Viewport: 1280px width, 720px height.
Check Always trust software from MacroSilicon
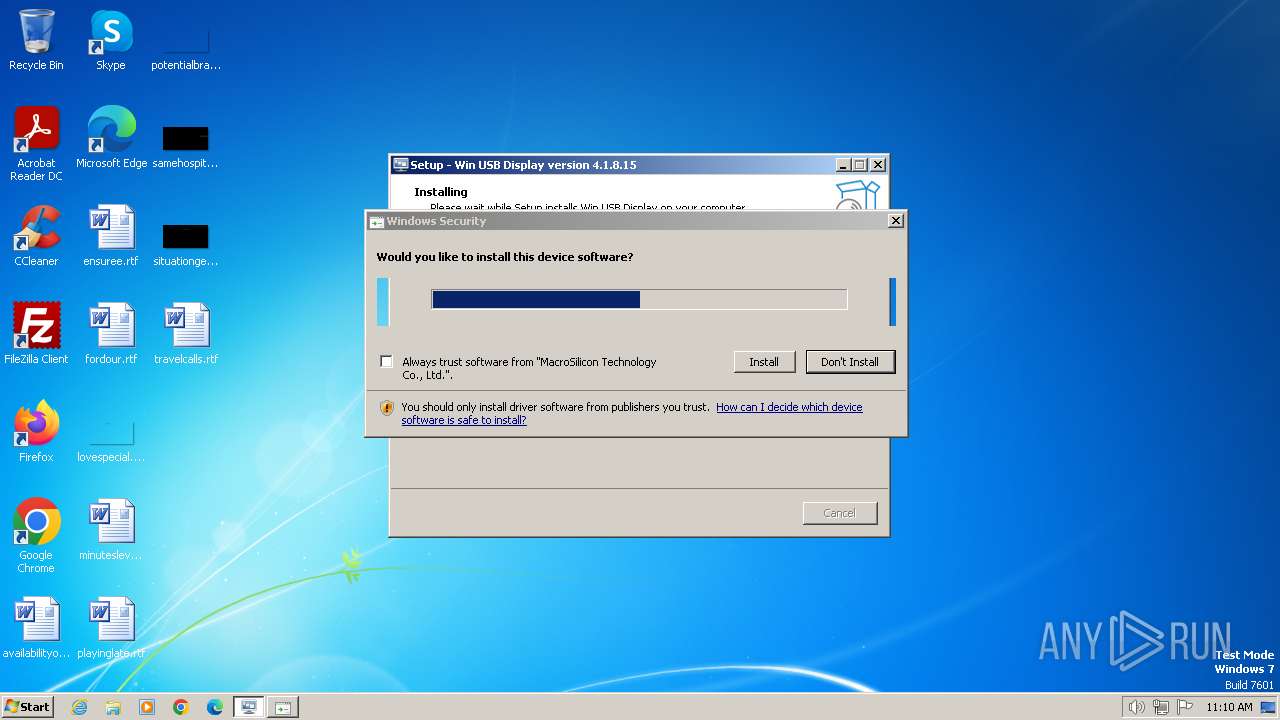point(386,362)
